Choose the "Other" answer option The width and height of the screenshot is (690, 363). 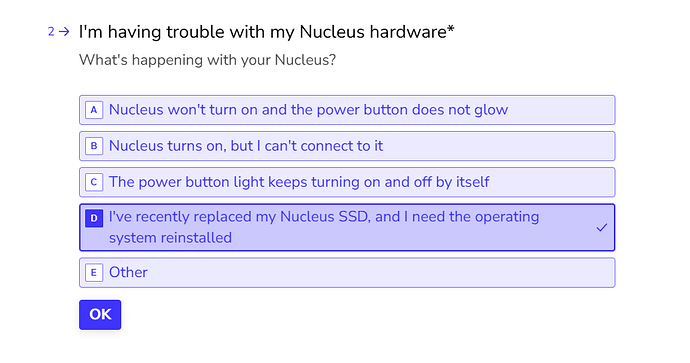point(347,273)
